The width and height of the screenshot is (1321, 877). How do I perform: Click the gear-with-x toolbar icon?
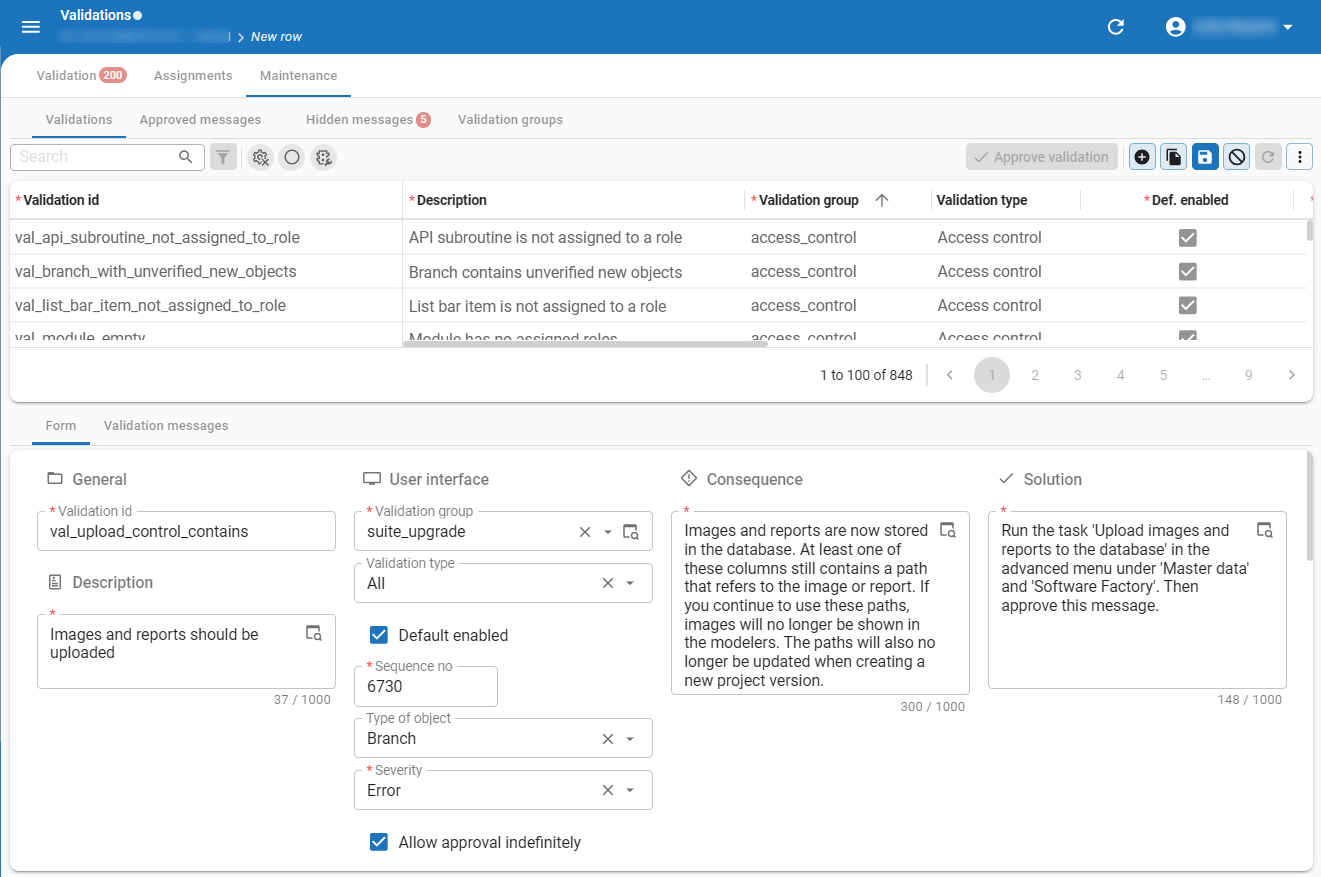coord(261,157)
